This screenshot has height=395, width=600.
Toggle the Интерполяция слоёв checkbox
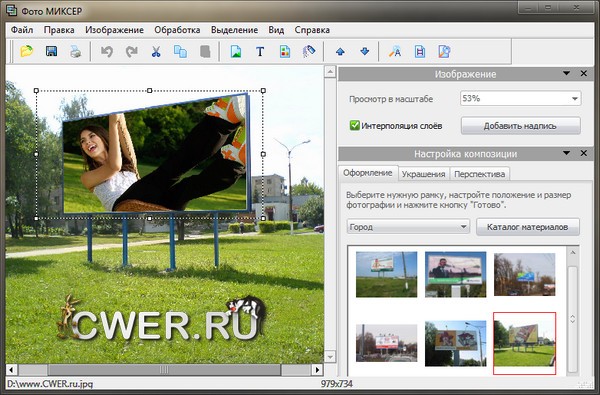[x=354, y=125]
